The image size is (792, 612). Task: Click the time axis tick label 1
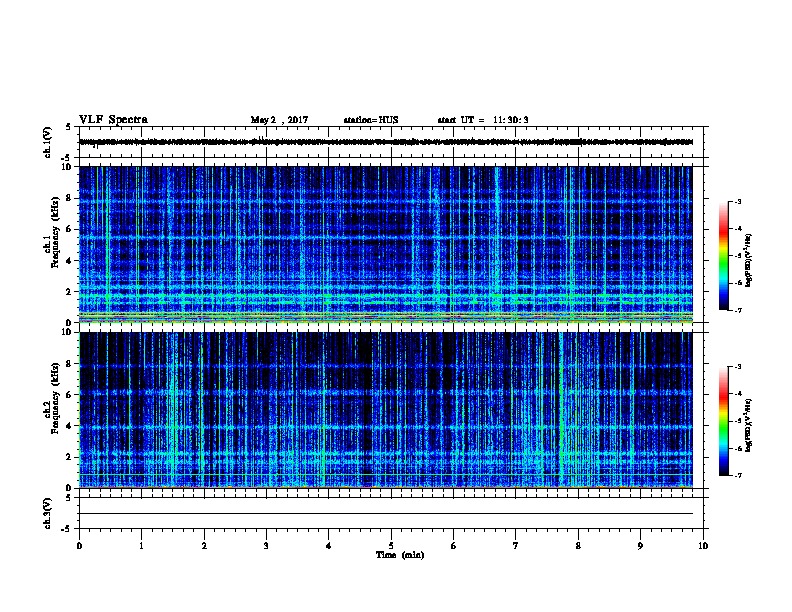pyautogui.click(x=141, y=546)
